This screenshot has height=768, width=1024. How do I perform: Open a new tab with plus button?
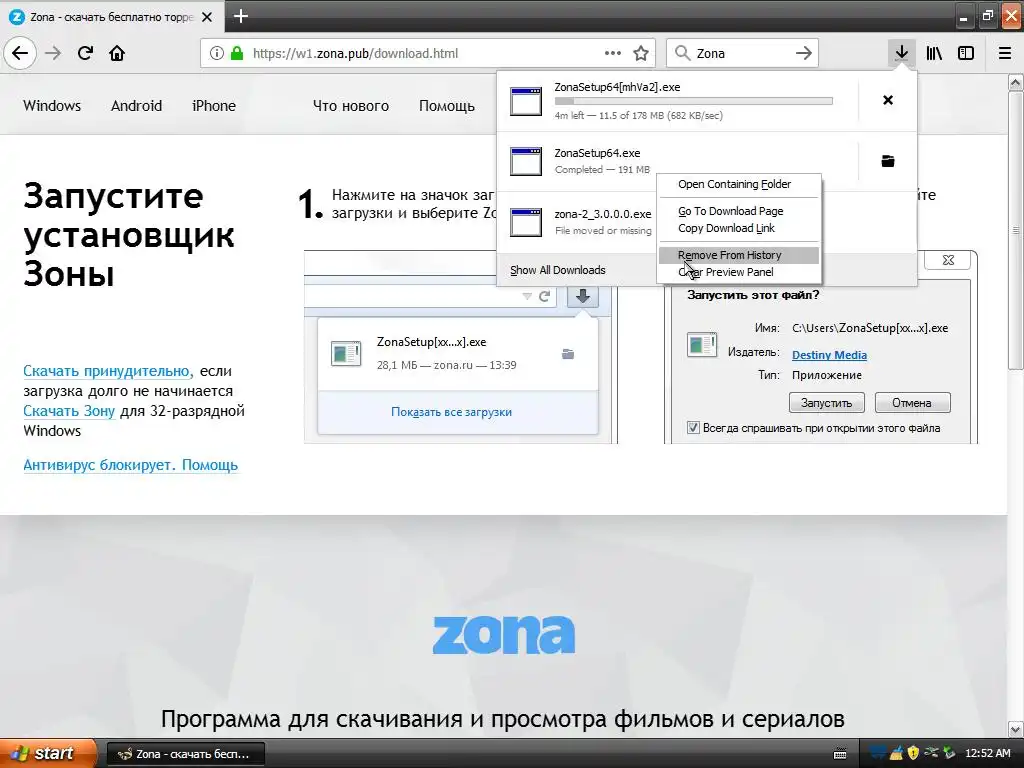click(241, 16)
